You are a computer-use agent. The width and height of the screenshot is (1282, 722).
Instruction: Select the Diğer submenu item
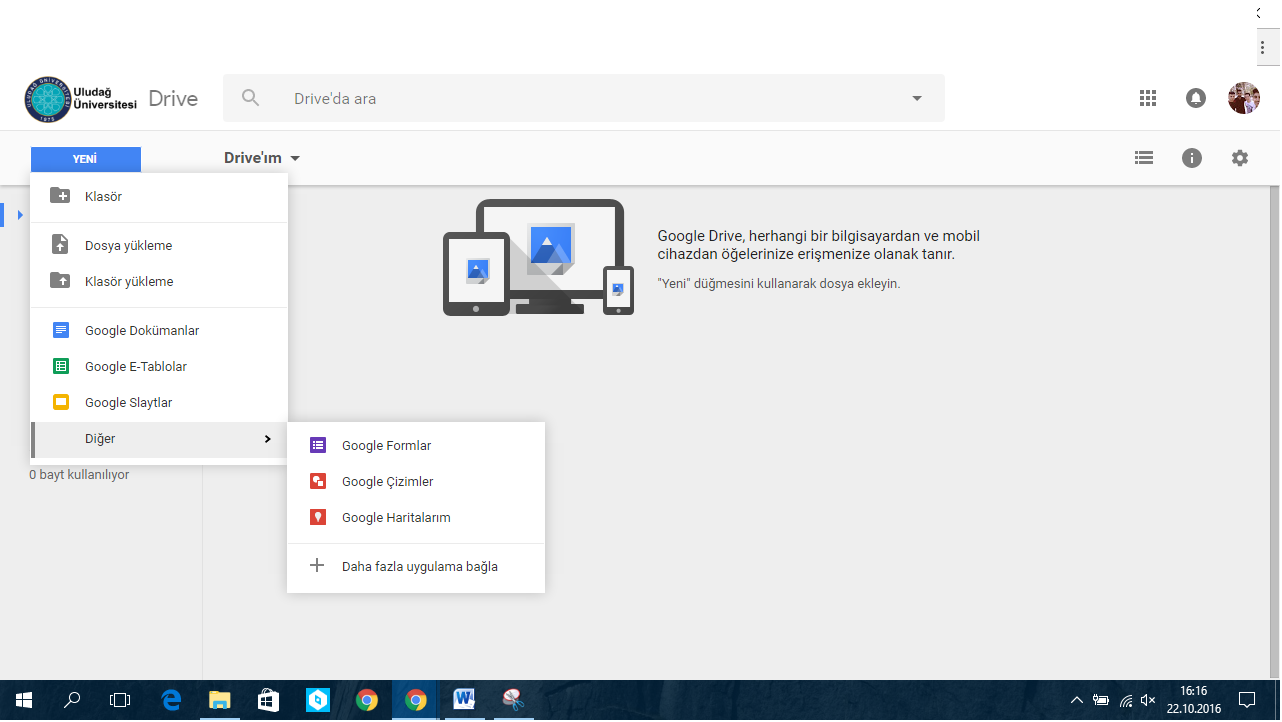pos(159,439)
